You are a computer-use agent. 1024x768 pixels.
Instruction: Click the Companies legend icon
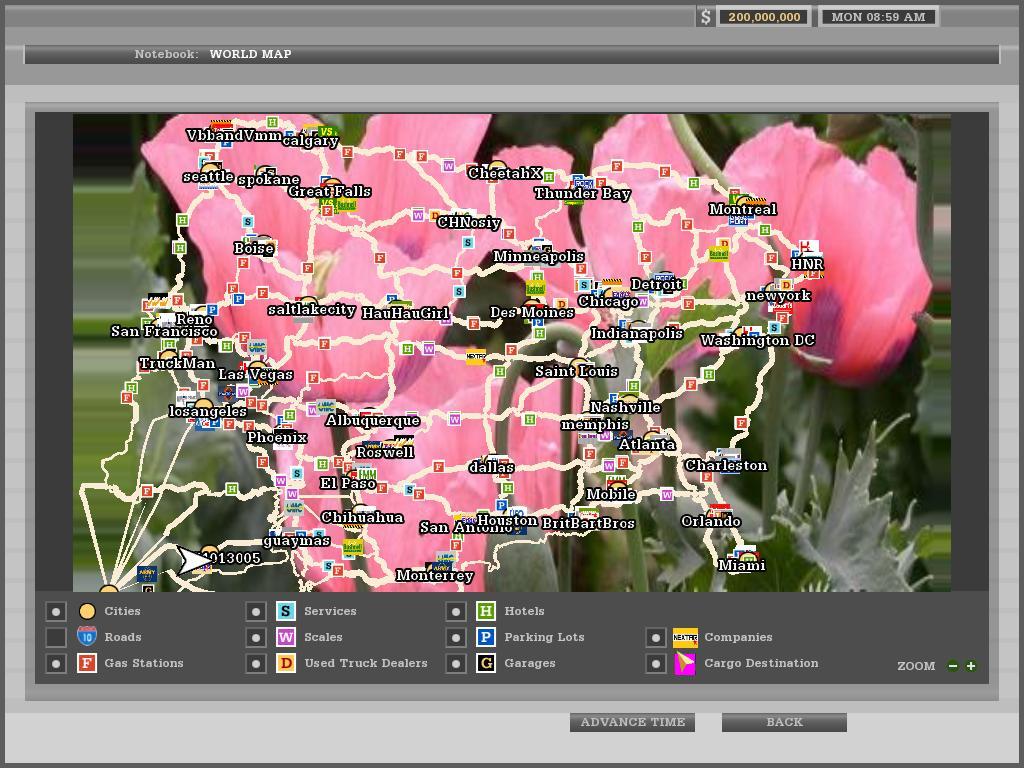pyautogui.click(x=685, y=637)
